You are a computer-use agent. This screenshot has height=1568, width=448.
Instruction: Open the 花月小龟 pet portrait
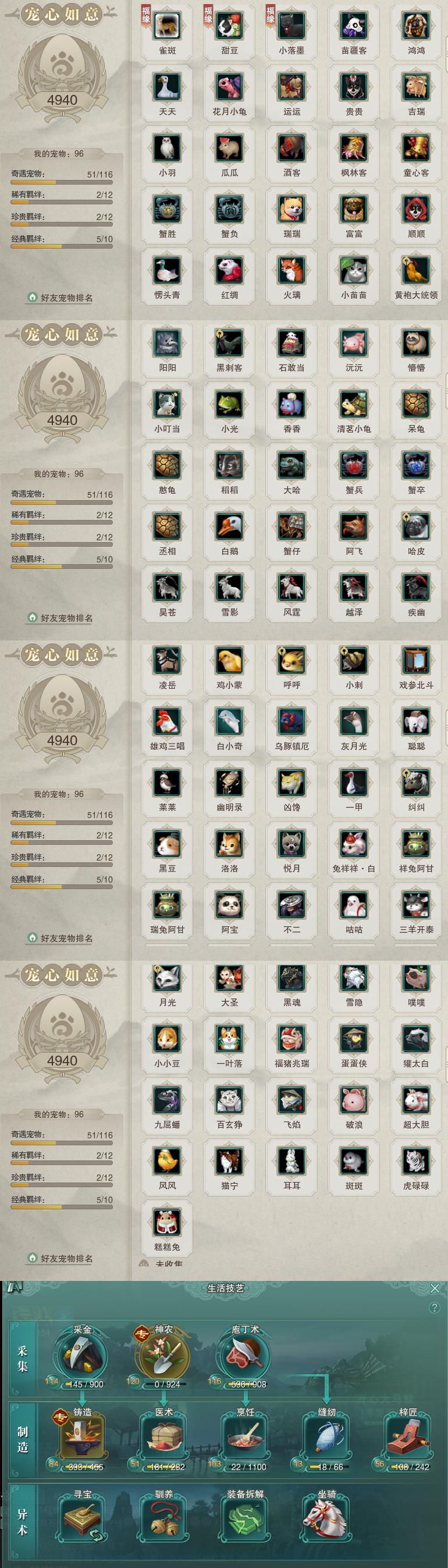(229, 87)
